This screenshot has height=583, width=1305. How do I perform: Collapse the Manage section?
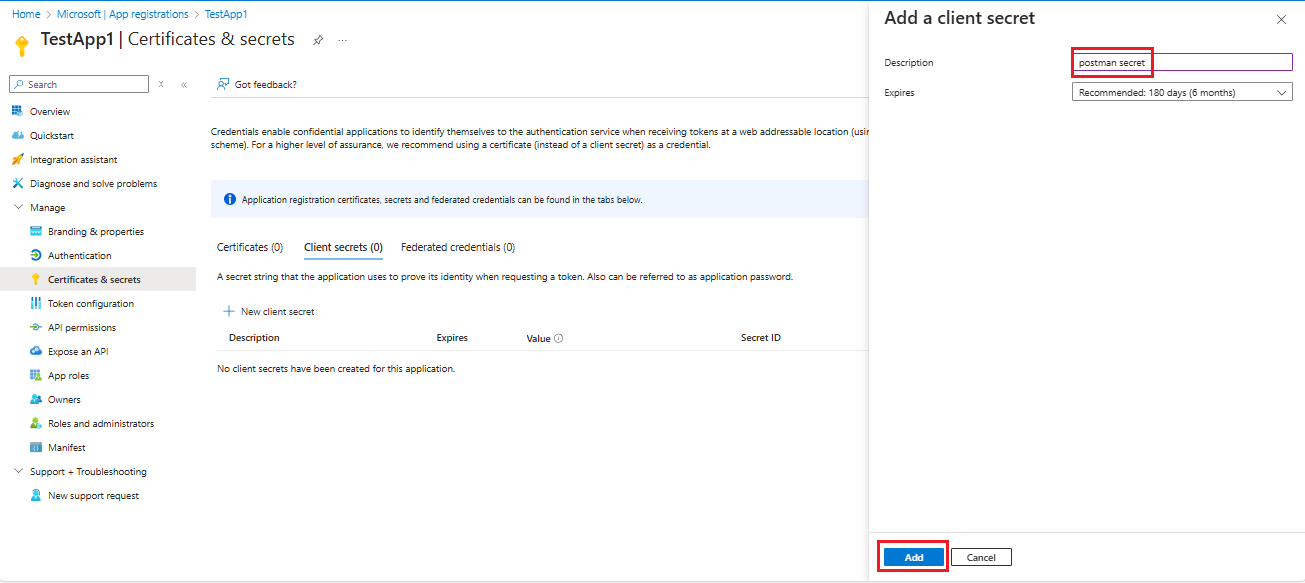point(18,207)
